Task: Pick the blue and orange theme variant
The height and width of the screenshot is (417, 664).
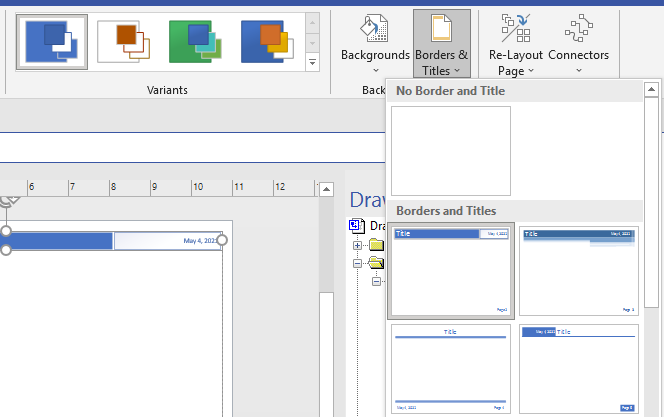Action: click(268, 42)
